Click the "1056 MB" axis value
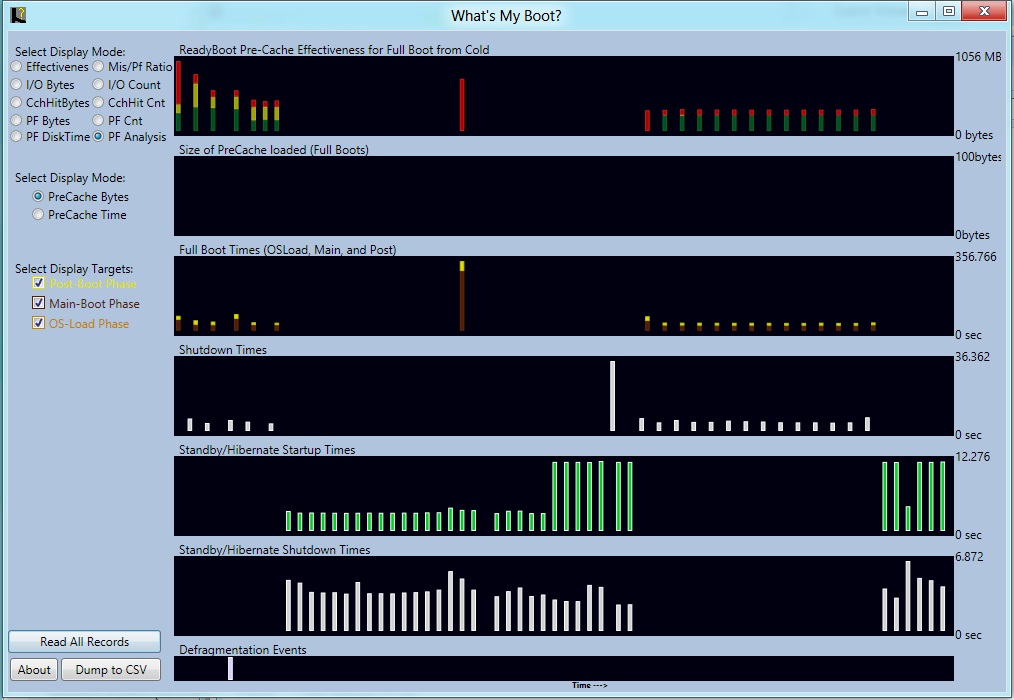The width and height of the screenshot is (1014, 700). 978,57
